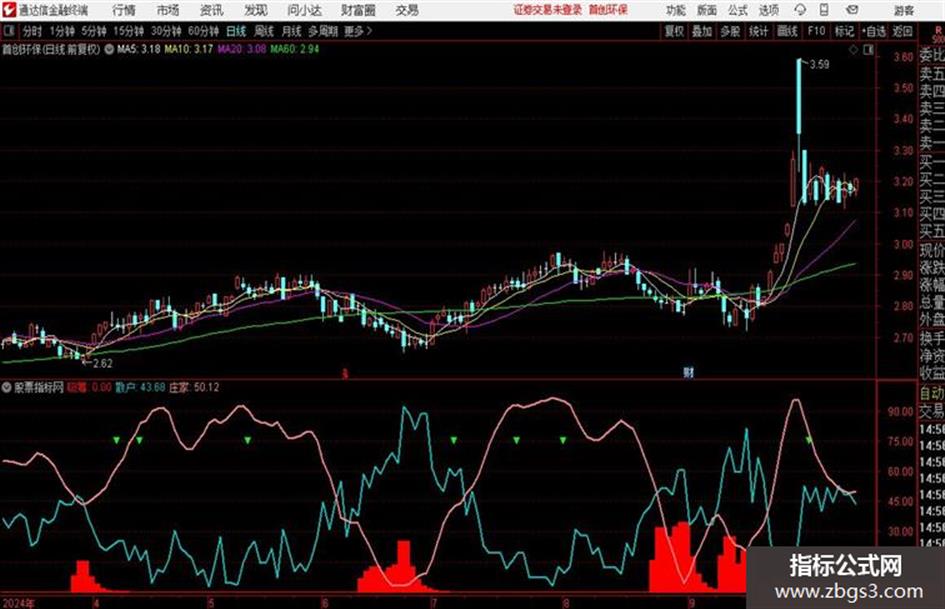This screenshot has height=609, width=945.
Task: Open the 问小达 menu
Action: pos(304,10)
